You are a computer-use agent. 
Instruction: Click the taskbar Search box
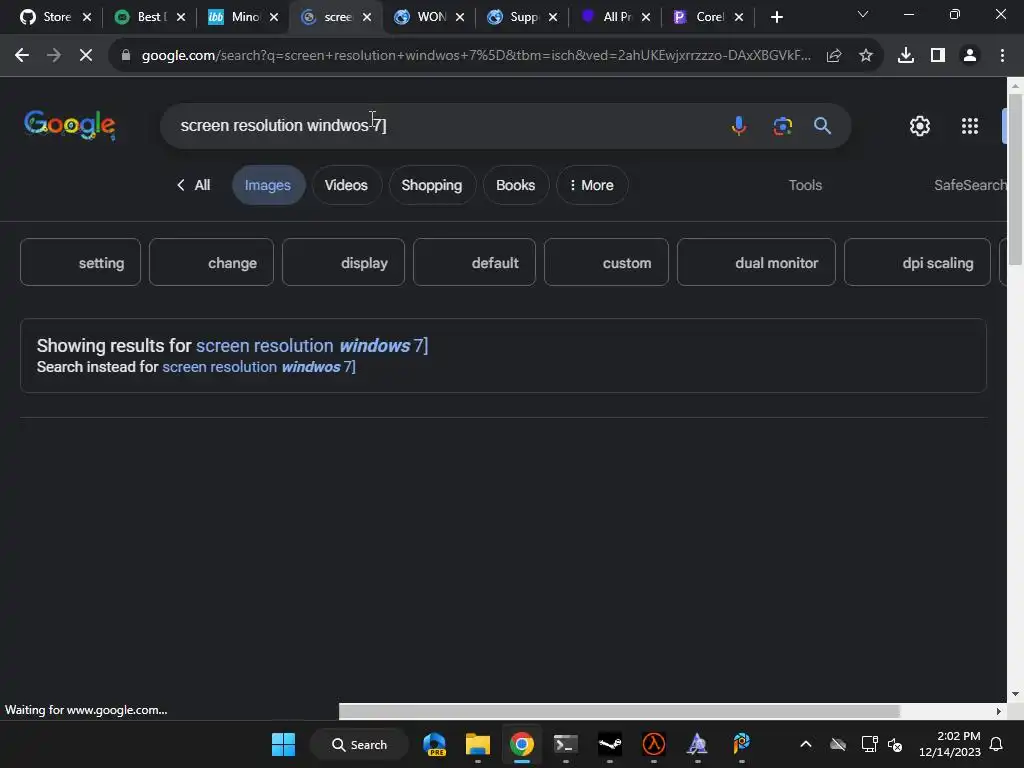click(360, 744)
